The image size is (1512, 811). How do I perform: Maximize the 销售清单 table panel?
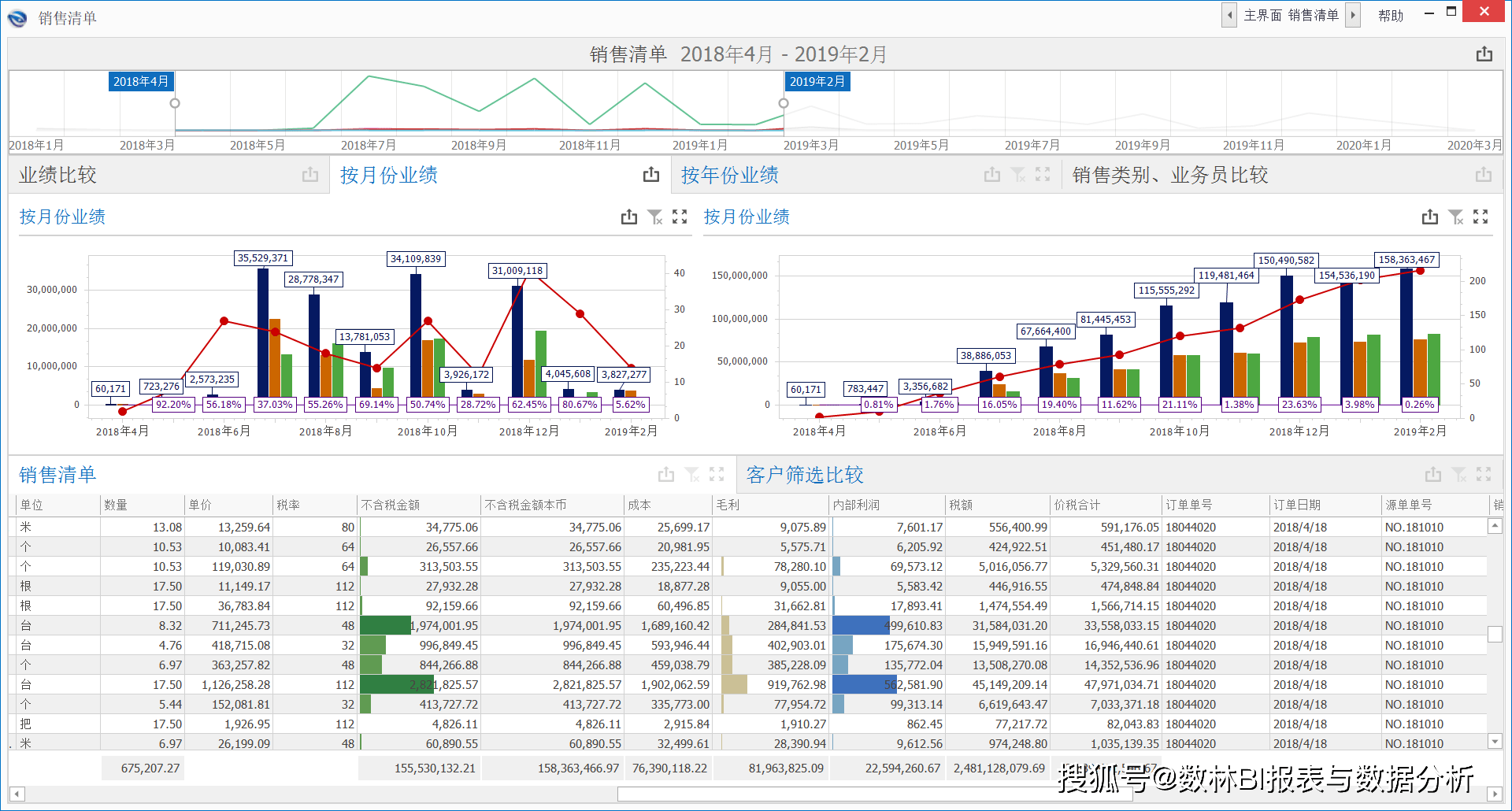click(x=717, y=474)
